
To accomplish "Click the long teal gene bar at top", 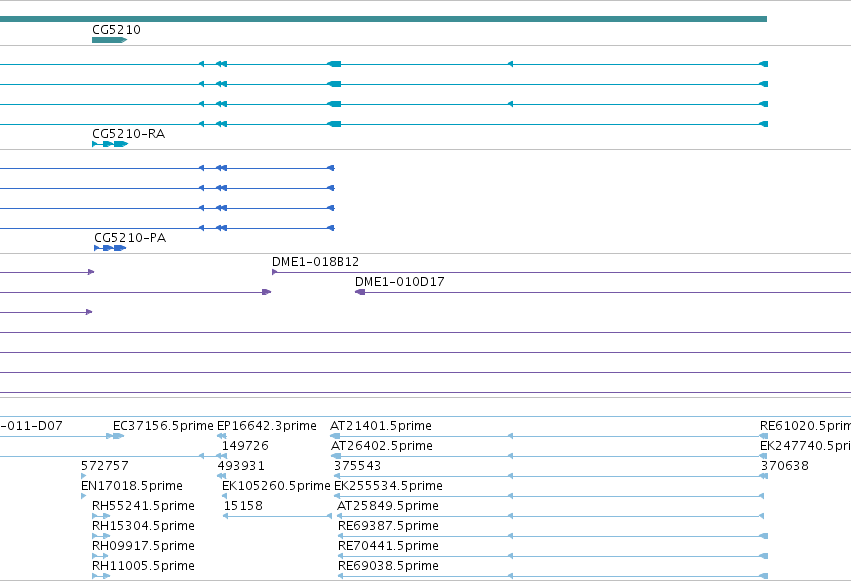I will (x=383, y=19).
